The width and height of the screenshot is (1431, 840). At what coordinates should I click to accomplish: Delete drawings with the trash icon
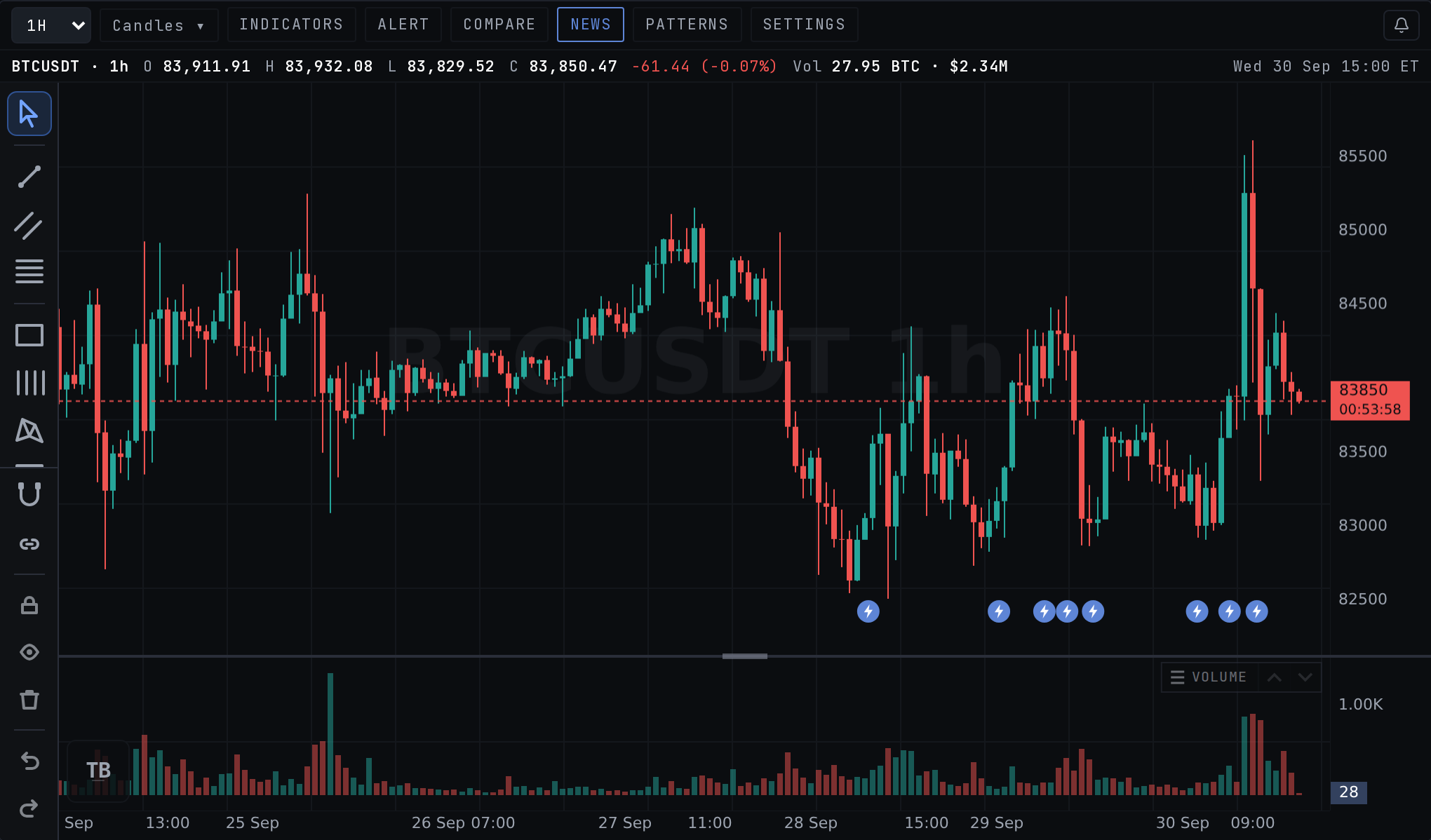point(29,700)
